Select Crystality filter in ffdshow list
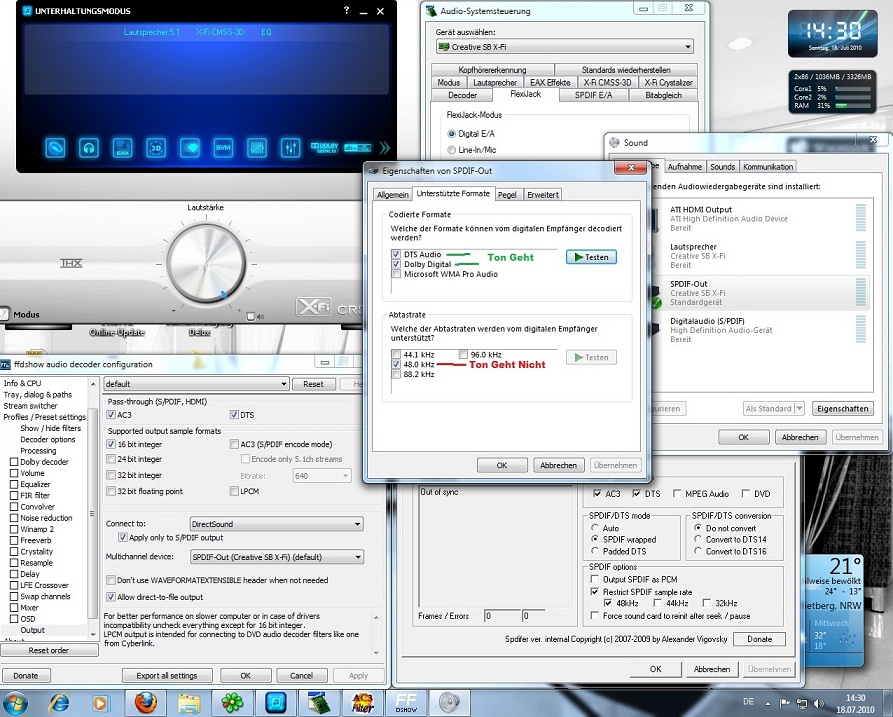893x717 pixels. [x=36, y=551]
